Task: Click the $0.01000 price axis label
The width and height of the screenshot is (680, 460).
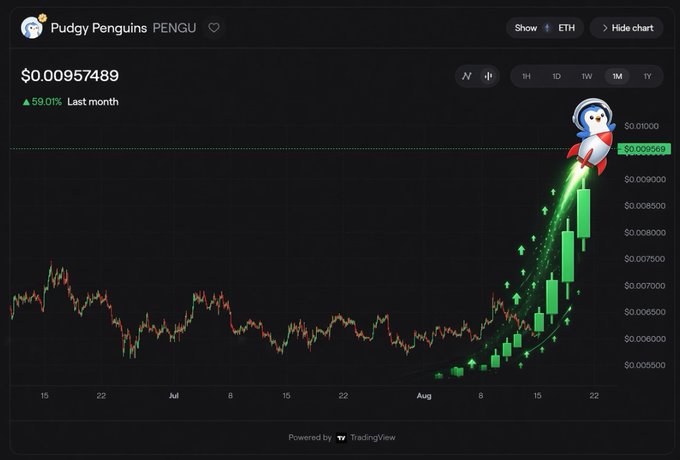Action: click(x=641, y=126)
